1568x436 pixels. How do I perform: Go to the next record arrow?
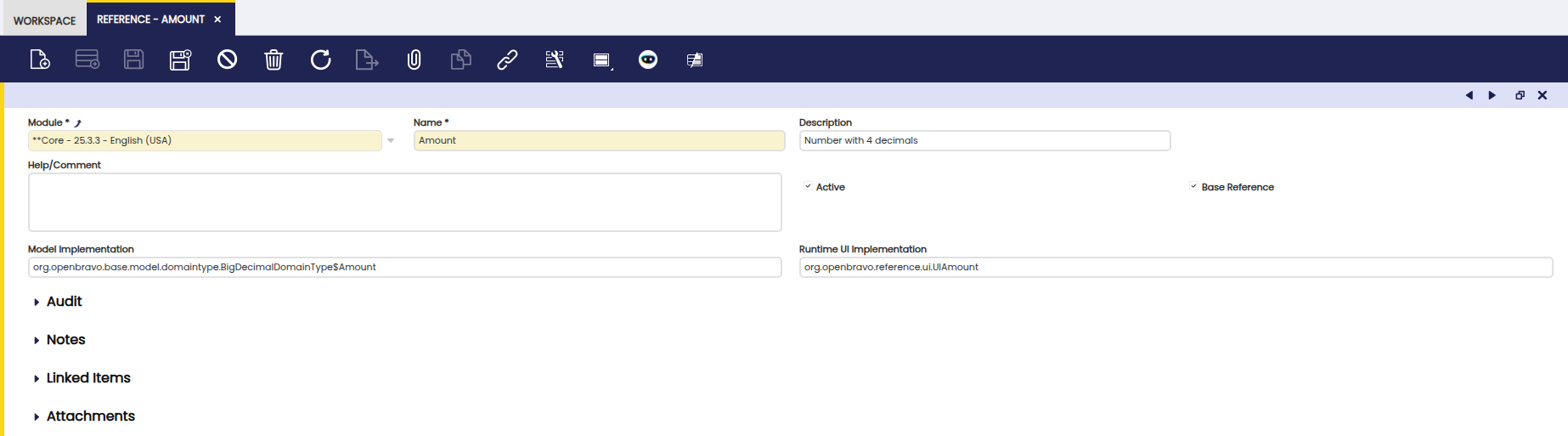(x=1492, y=95)
